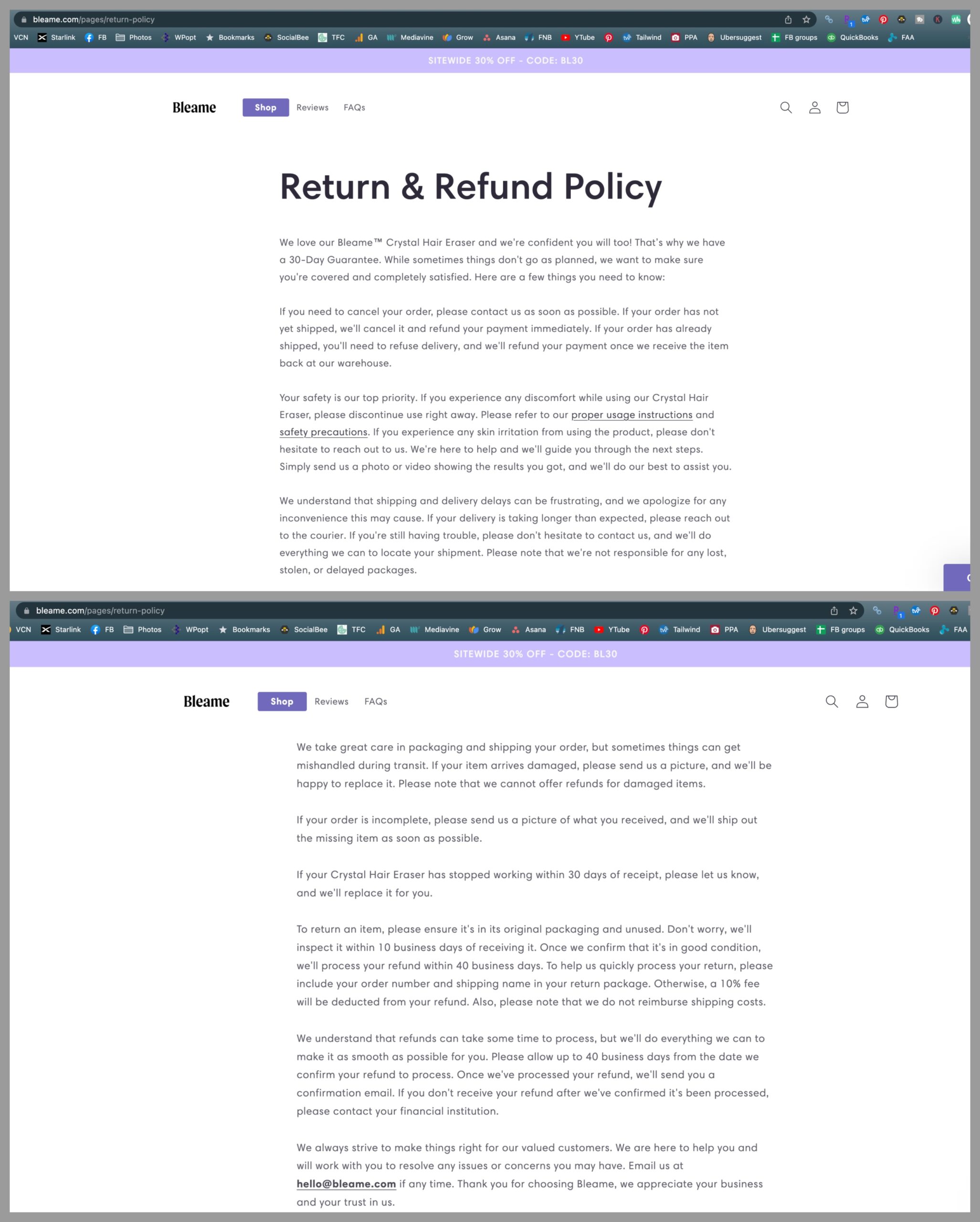Click the search icon in navigation
Image resolution: width=980 pixels, height=1222 pixels.
pos(786,107)
